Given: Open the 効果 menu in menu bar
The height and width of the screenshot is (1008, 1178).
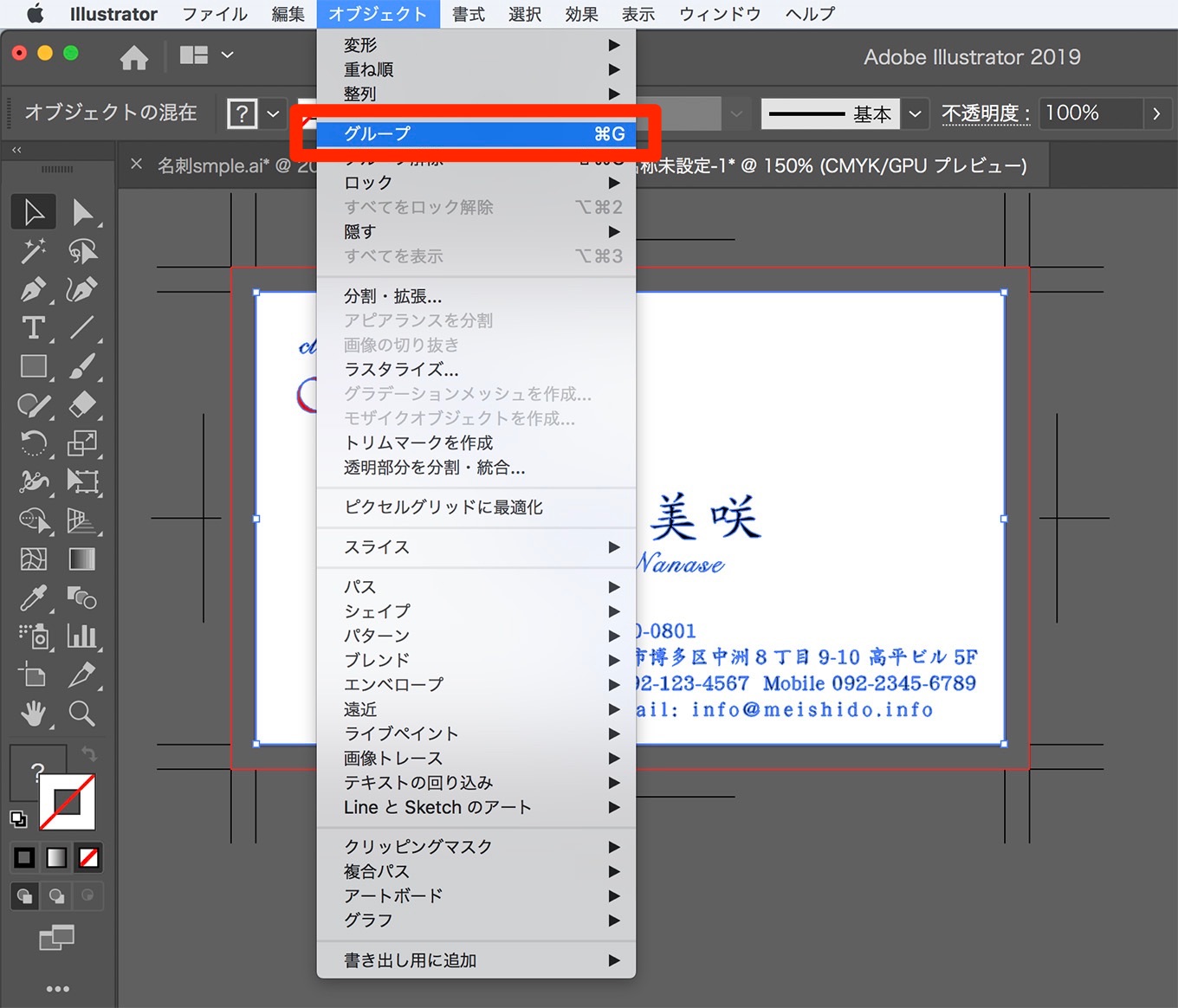Looking at the screenshot, I should coord(581,14).
